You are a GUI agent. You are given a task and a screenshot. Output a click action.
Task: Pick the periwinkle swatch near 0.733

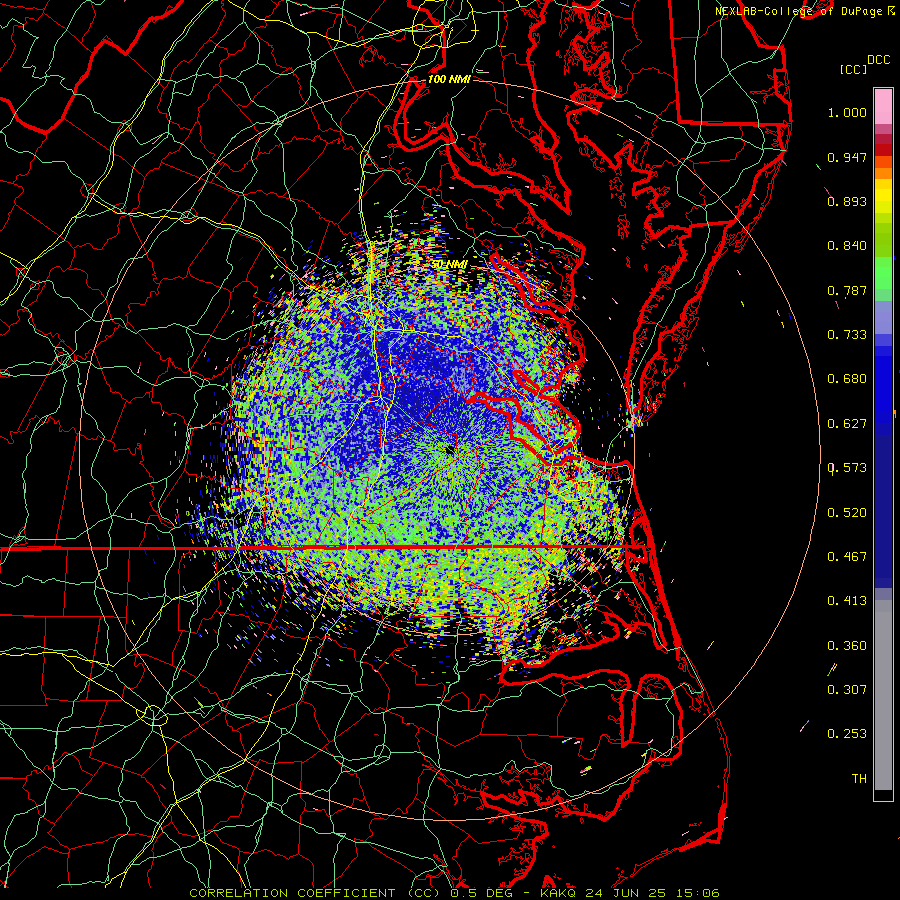883,318
